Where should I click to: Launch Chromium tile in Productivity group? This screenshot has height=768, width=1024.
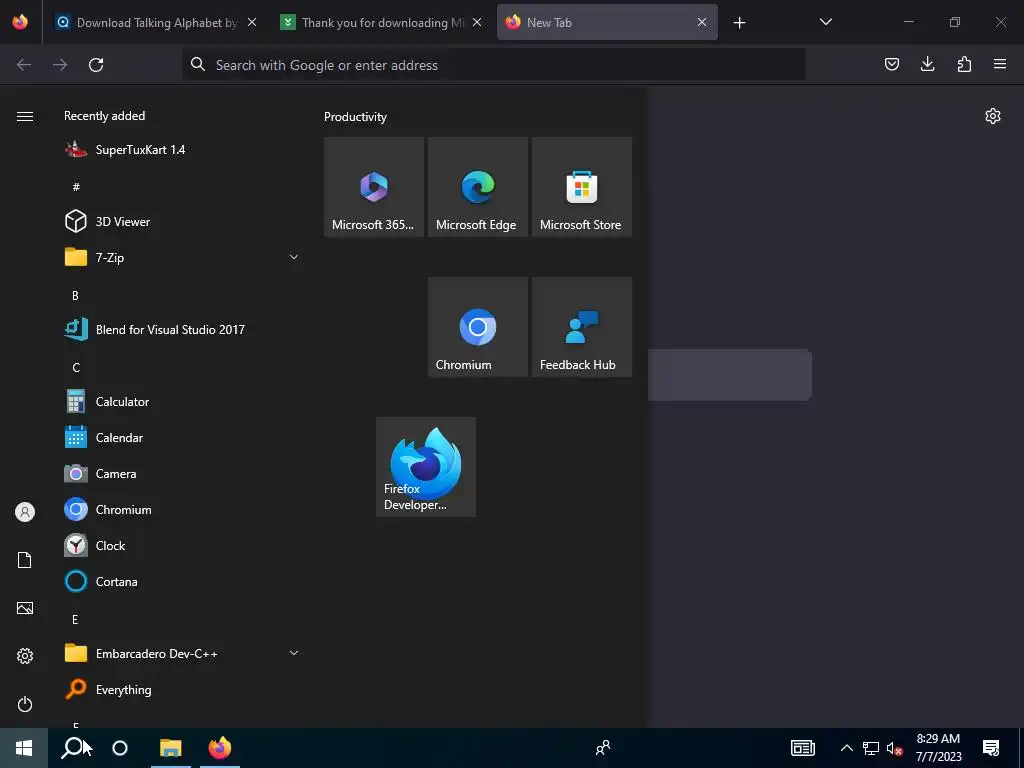point(477,327)
